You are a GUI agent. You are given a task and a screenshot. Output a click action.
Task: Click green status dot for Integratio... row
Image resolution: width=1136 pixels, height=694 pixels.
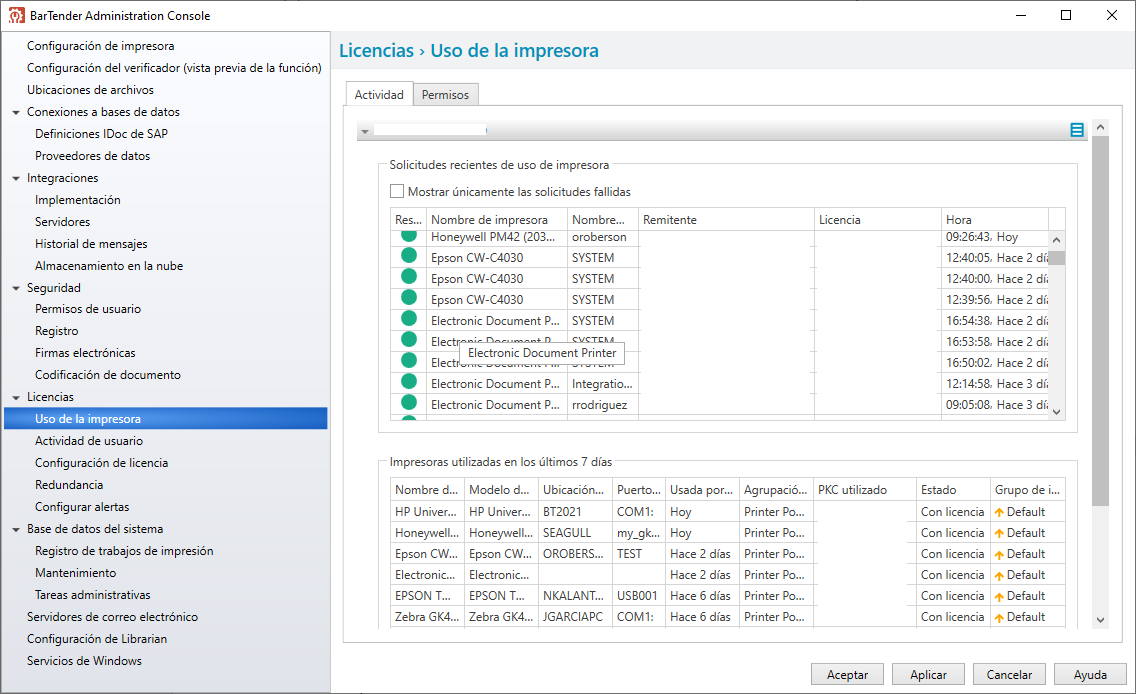coord(409,381)
